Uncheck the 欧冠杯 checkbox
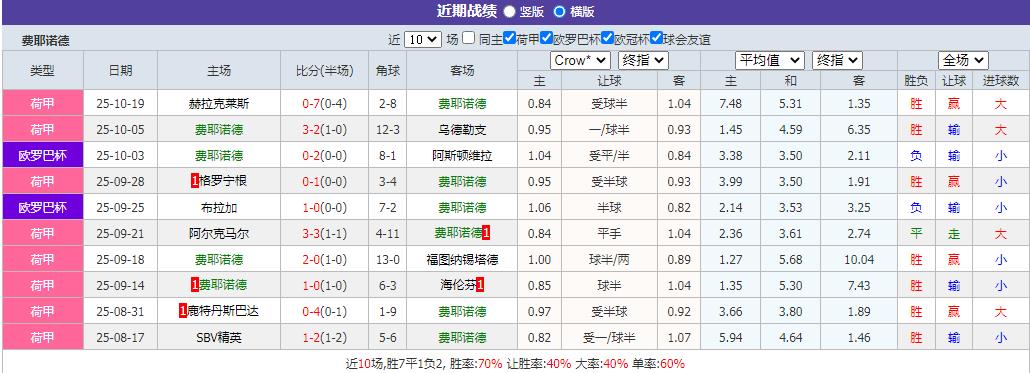1030x373 pixels. [607, 38]
